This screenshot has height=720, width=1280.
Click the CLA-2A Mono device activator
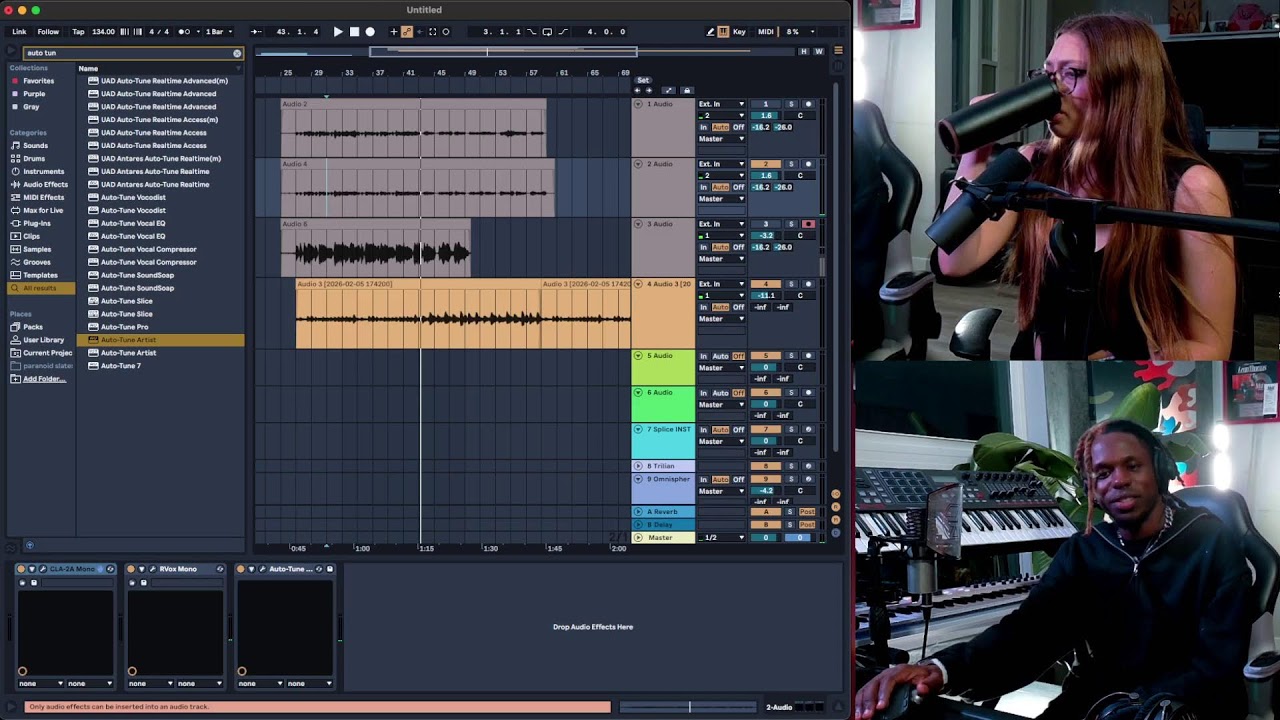[22, 569]
